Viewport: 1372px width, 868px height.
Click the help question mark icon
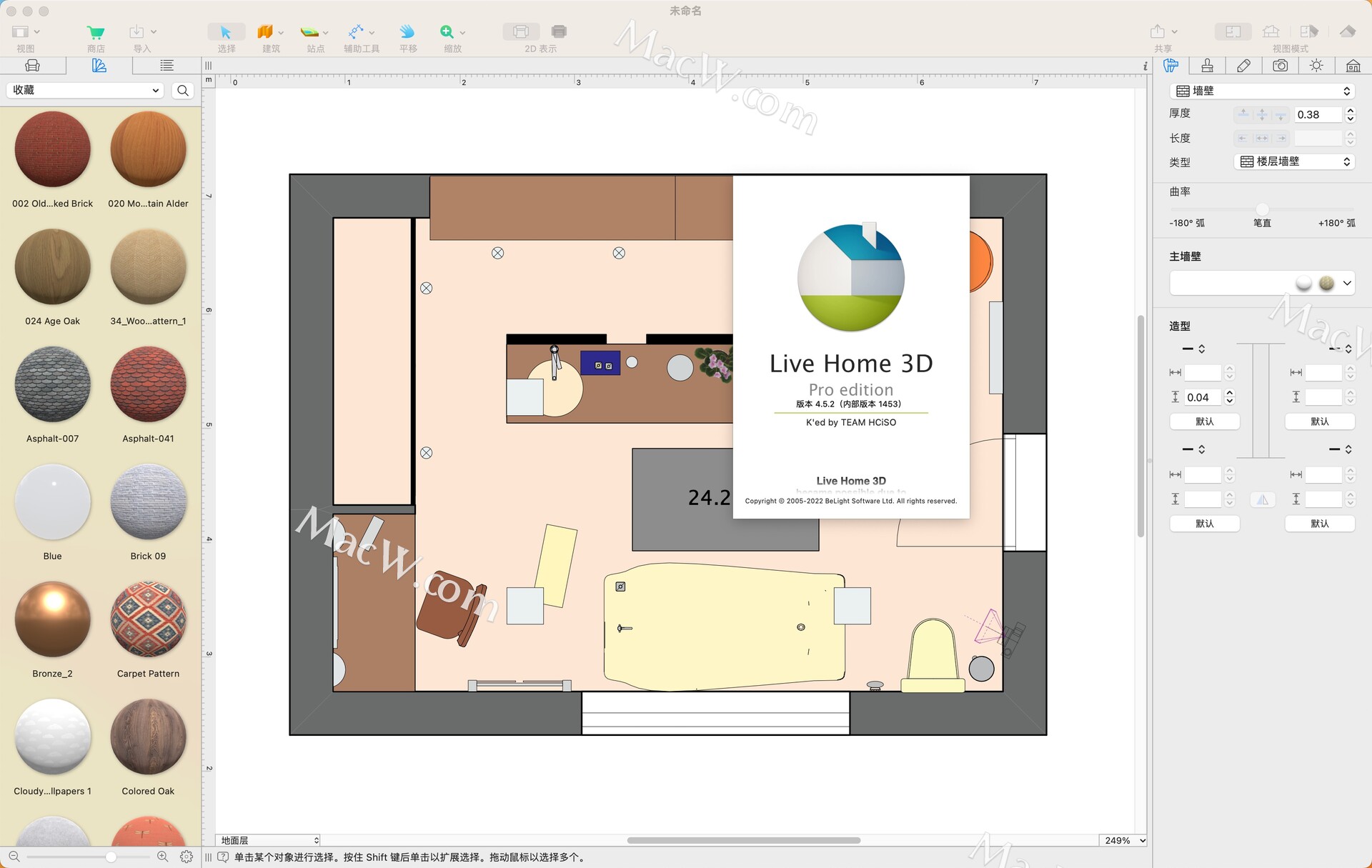tap(223, 857)
